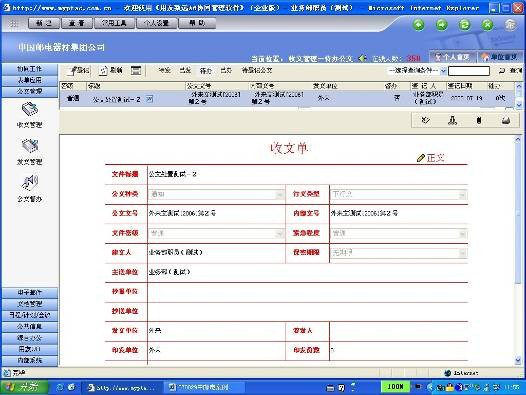Open 公共信息 sidebar section
Screen dimensions: 526x395
coord(30,327)
